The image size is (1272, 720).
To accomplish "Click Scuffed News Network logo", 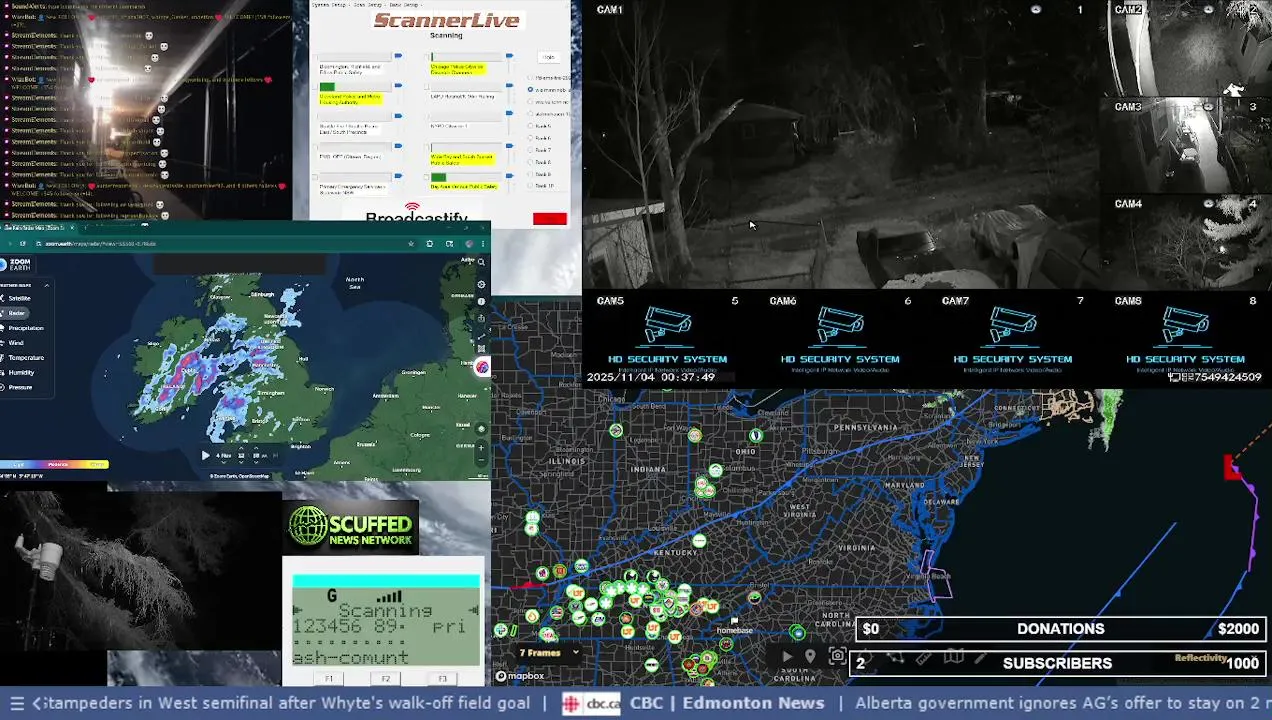I will click(x=351, y=526).
